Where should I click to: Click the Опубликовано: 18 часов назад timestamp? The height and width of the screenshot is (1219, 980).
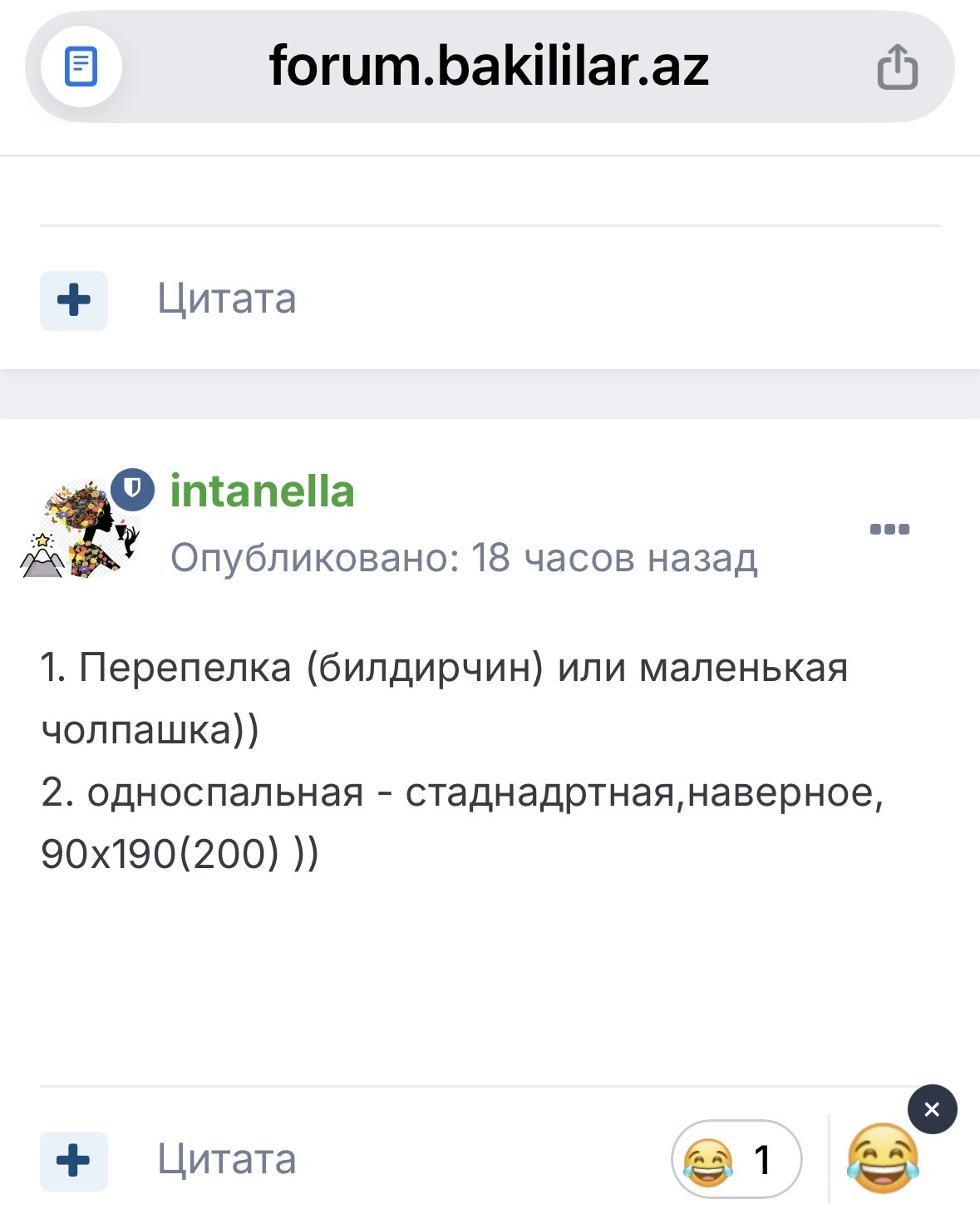464,557
